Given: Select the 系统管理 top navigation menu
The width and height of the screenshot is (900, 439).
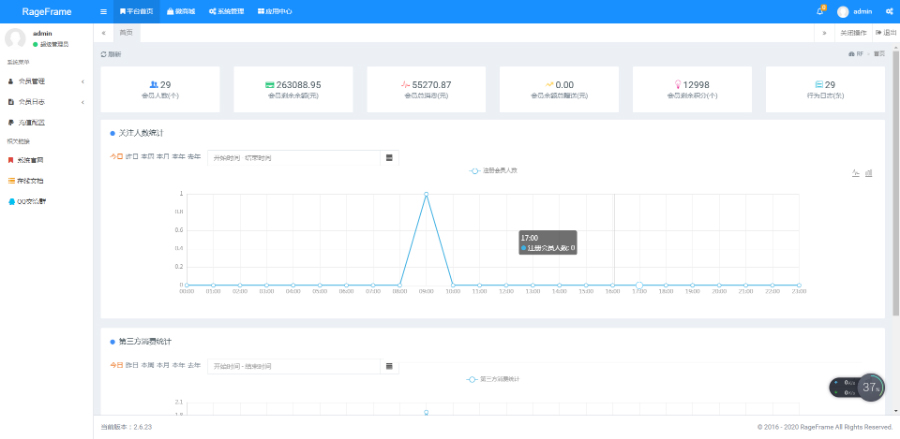Looking at the screenshot, I should (226, 11).
